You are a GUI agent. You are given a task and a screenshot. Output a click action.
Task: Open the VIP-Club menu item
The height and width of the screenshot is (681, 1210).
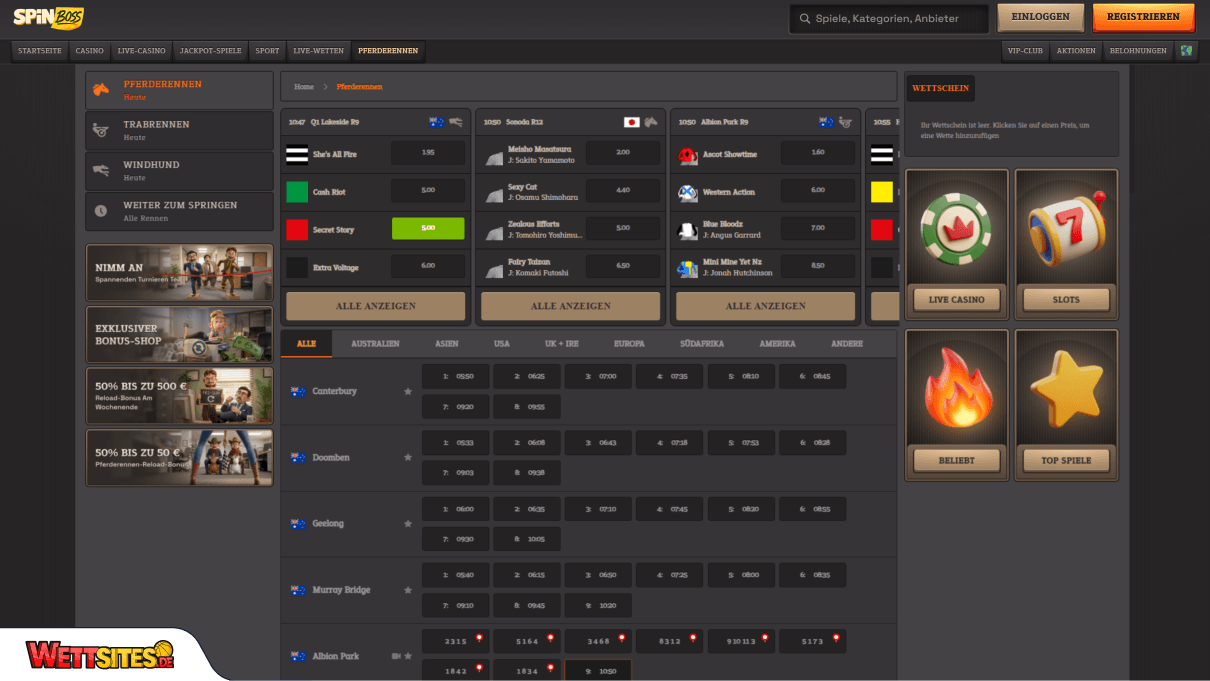point(1025,51)
